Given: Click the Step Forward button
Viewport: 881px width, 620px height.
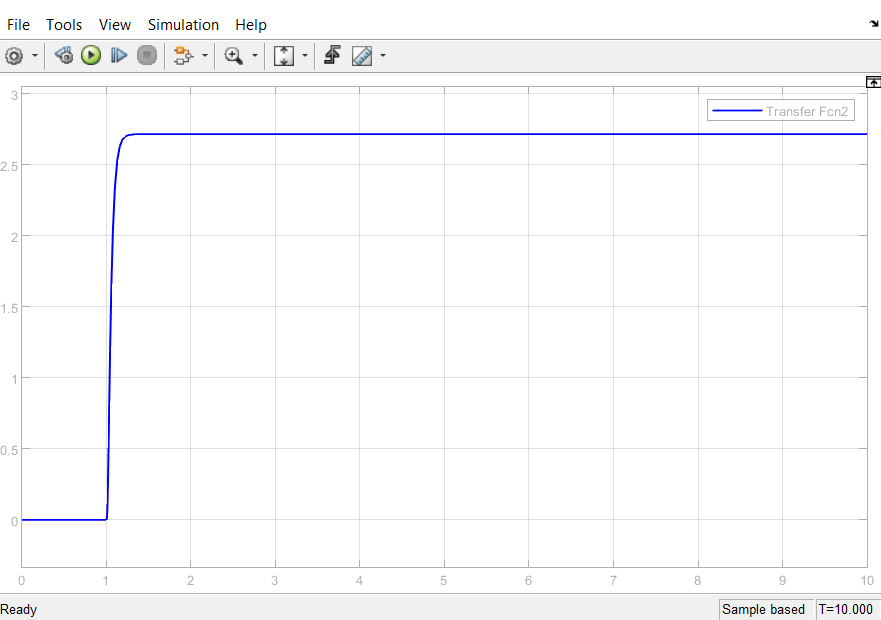Looking at the screenshot, I should (x=119, y=55).
